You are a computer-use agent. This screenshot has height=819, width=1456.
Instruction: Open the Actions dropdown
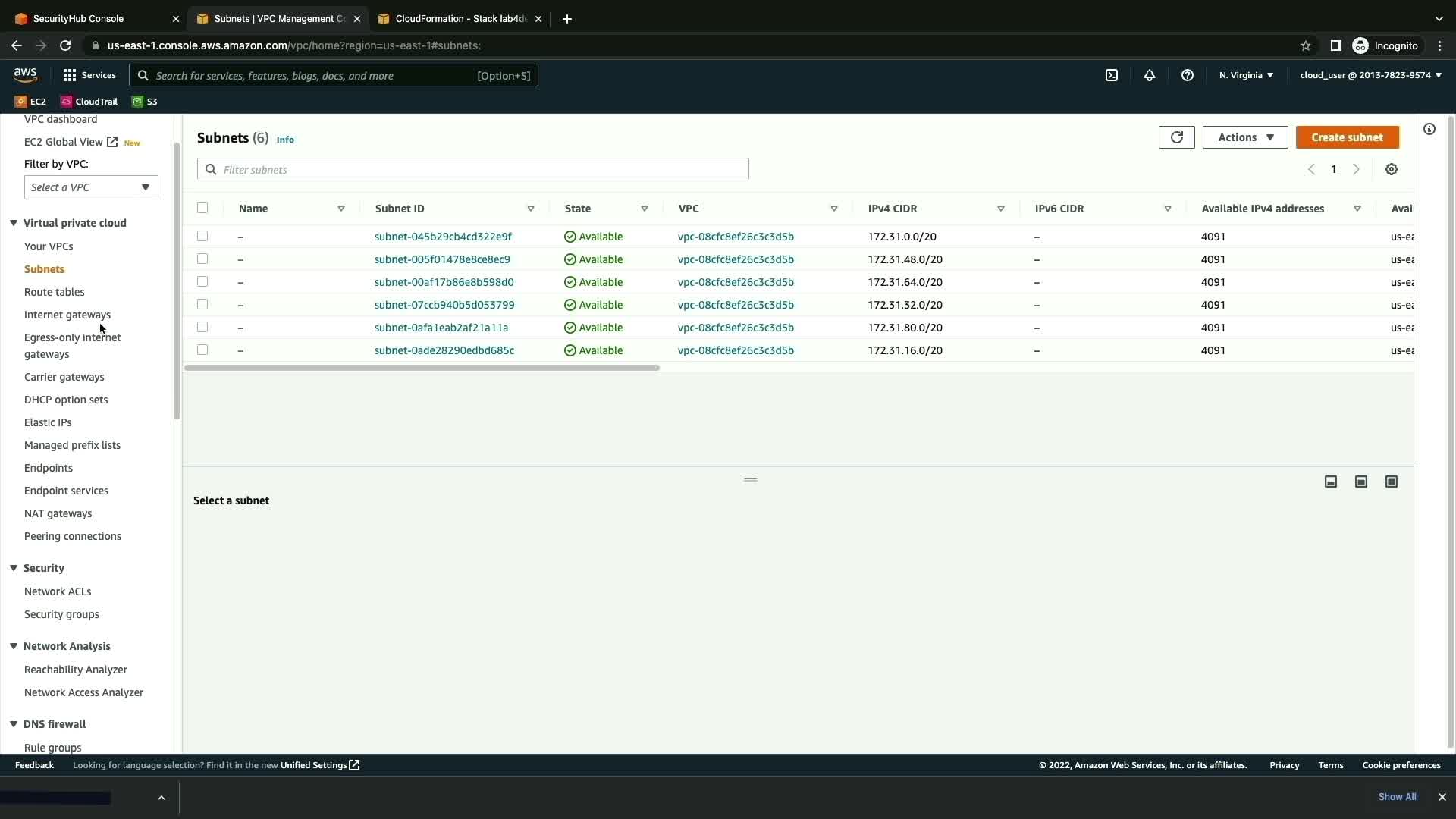tap(1244, 137)
